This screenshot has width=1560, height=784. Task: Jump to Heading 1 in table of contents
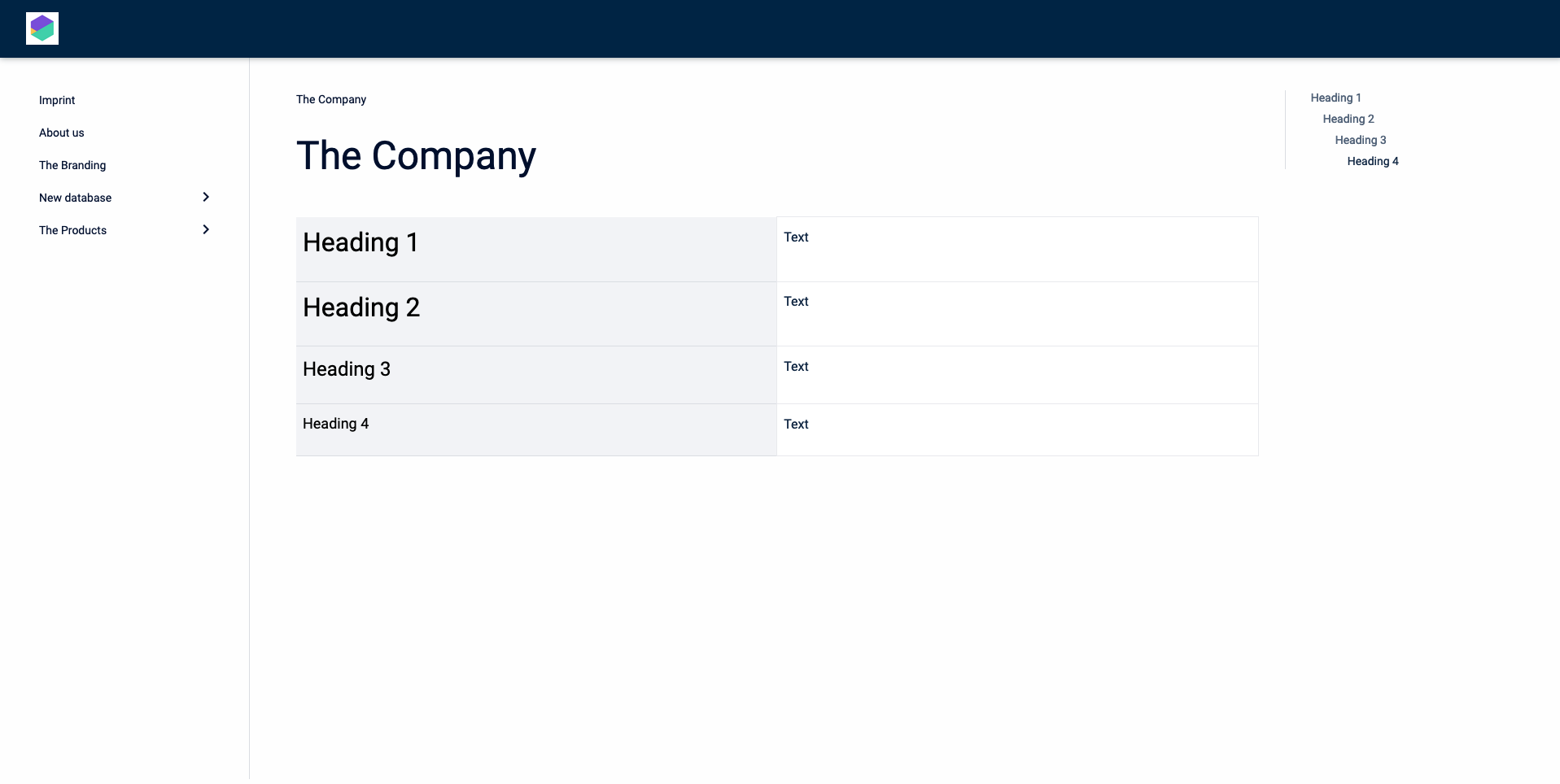(1335, 98)
